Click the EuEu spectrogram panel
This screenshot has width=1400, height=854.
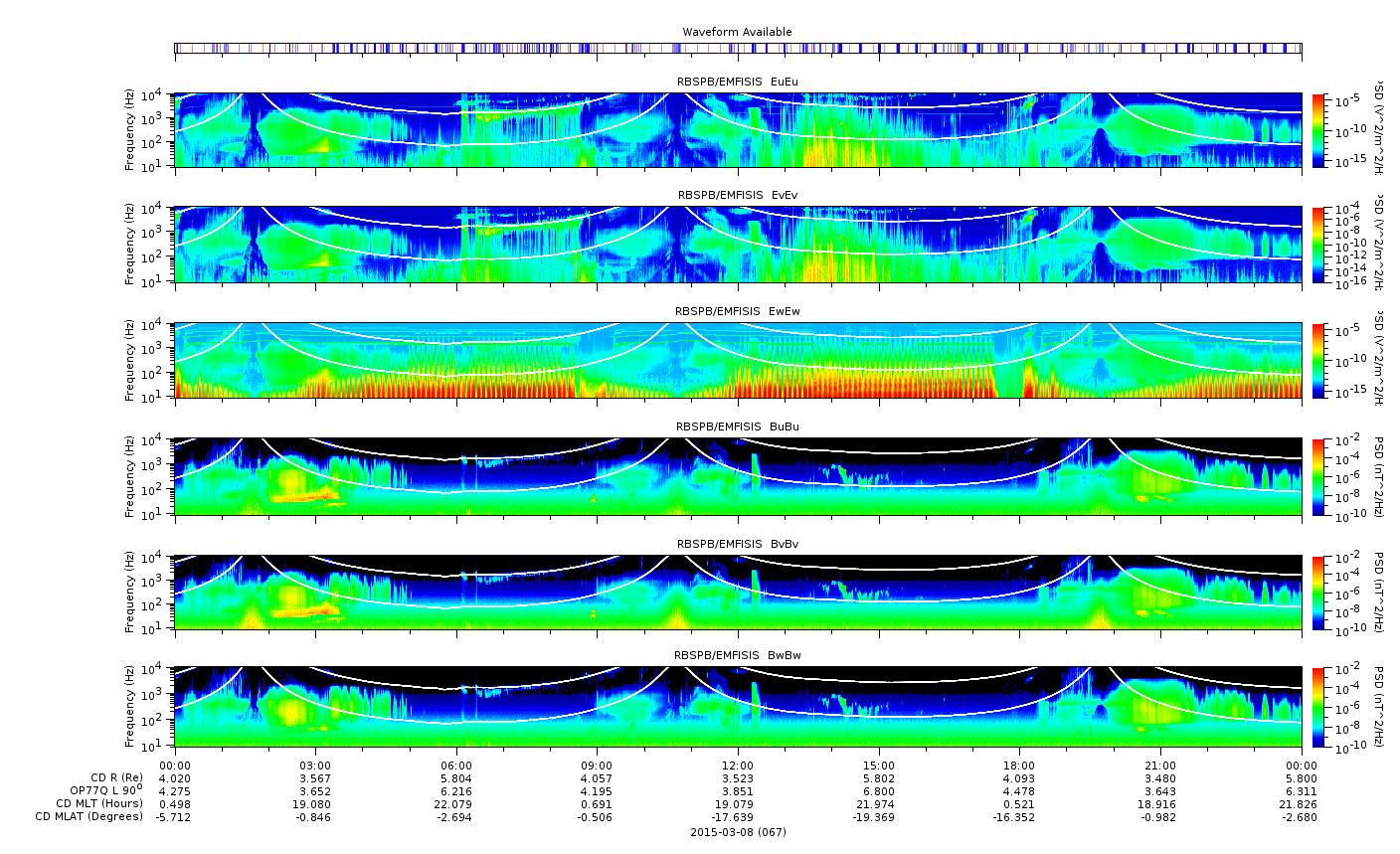pyautogui.click(x=738, y=130)
